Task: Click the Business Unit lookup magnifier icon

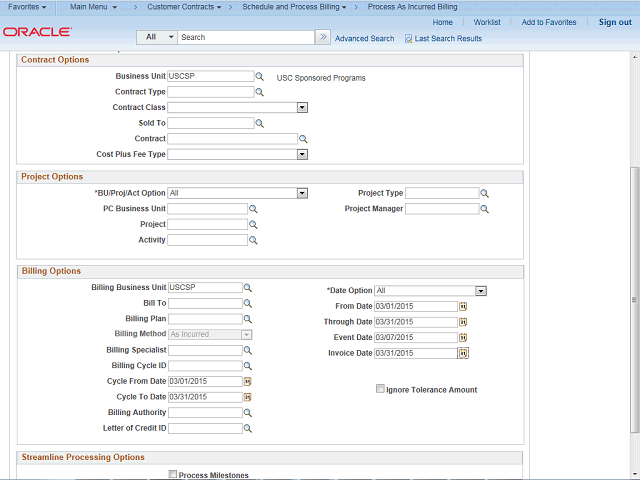Action: [x=259, y=76]
